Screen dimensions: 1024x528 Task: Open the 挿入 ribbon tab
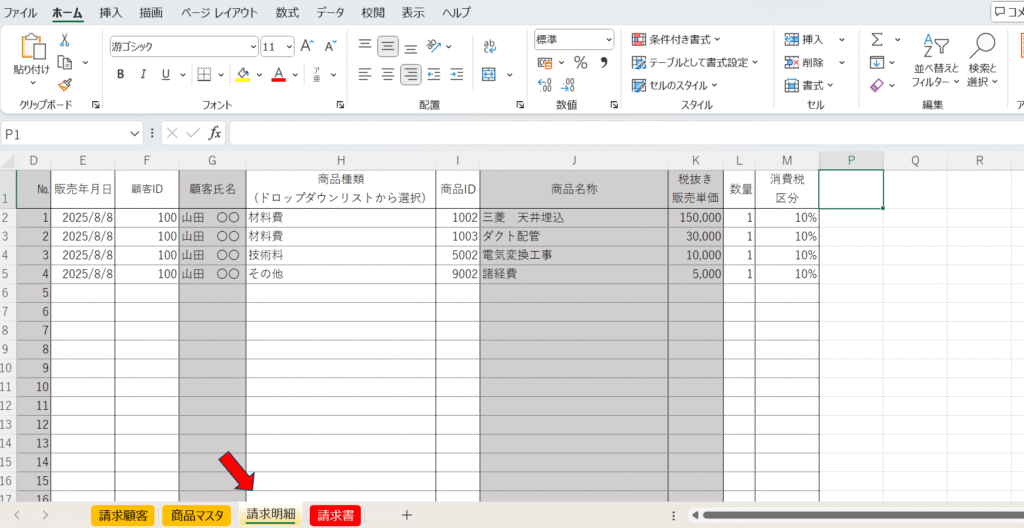pos(111,13)
